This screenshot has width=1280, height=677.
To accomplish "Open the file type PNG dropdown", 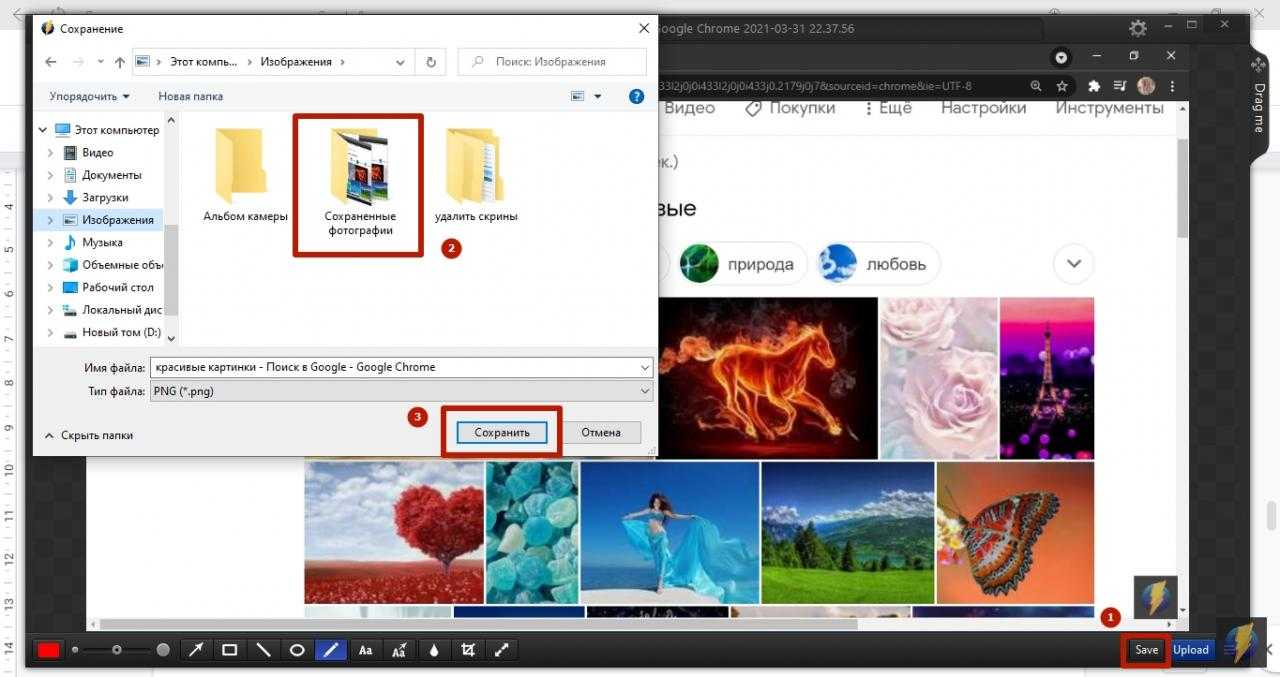I will point(400,392).
